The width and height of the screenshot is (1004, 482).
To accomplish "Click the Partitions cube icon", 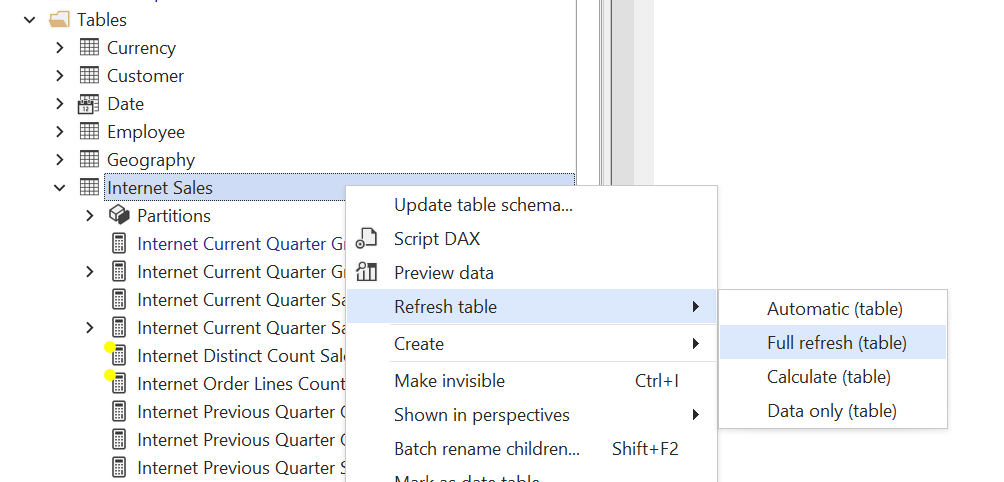I will (x=119, y=216).
